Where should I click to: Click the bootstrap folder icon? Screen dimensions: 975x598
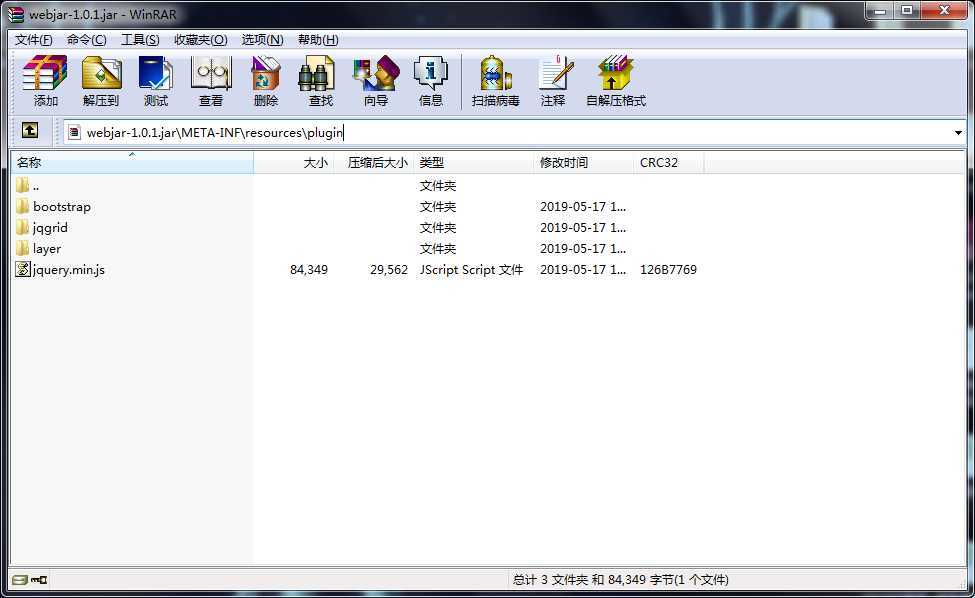point(23,206)
